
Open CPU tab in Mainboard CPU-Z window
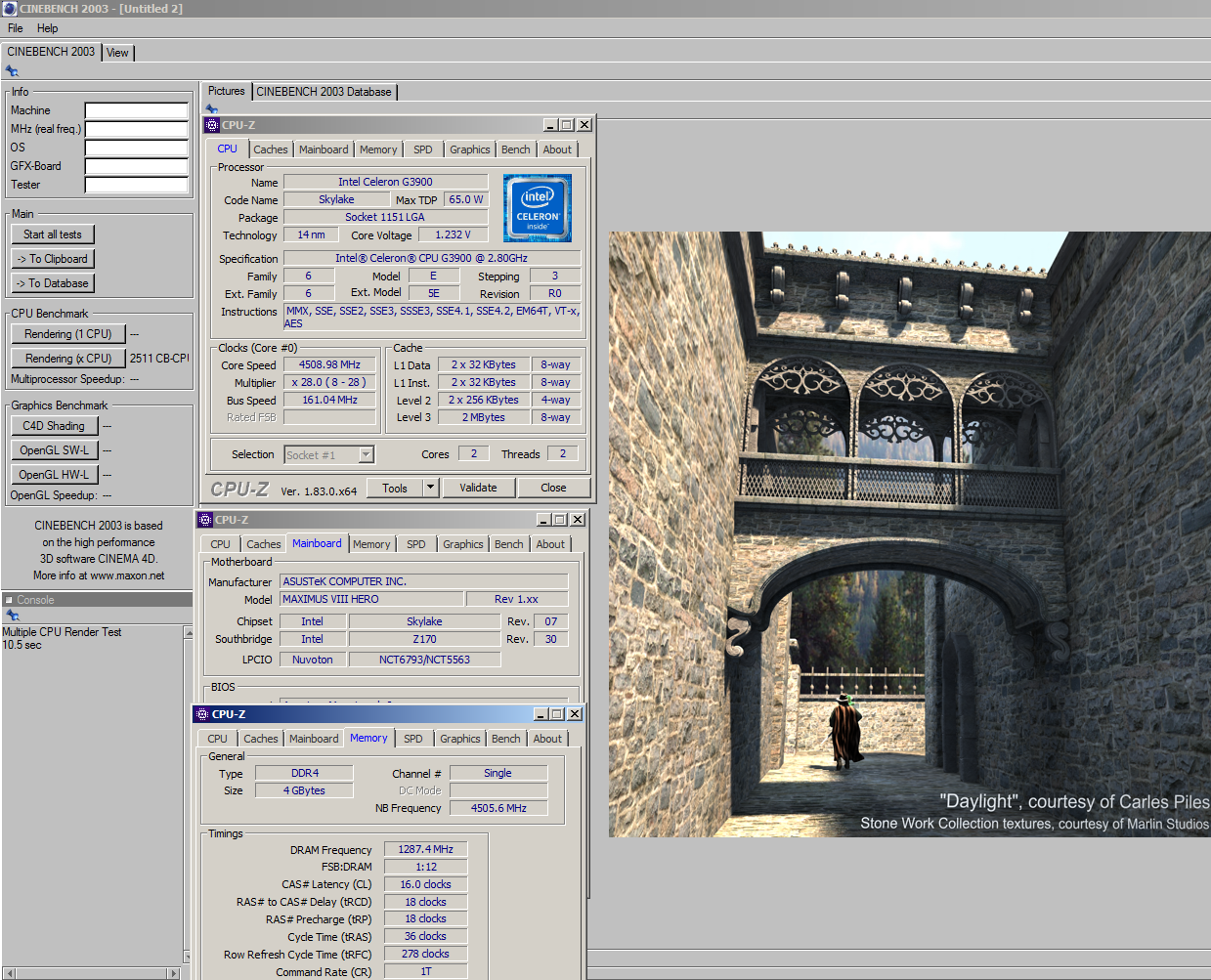(221, 544)
